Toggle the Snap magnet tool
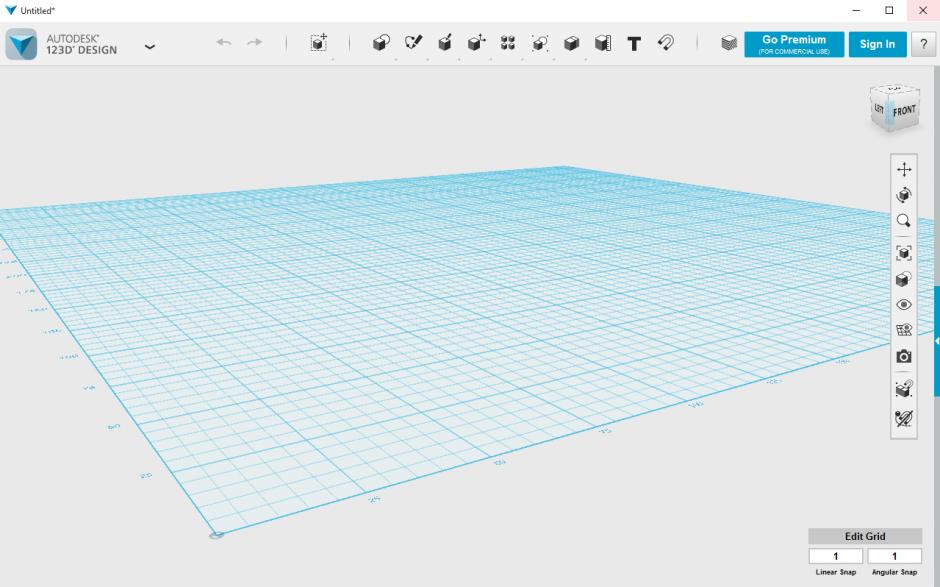This screenshot has width=940, height=587. tap(665, 42)
